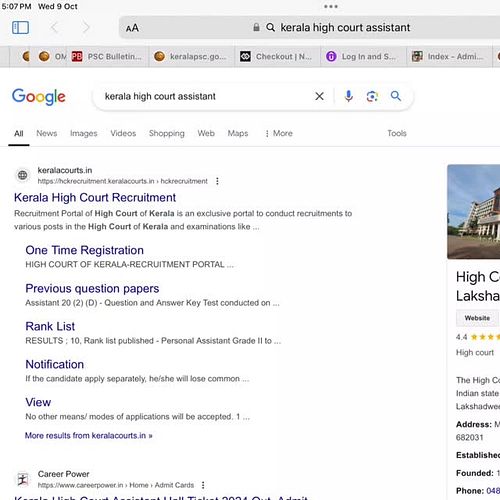The height and width of the screenshot is (500, 500).
Task: Open the High Court building photo
Action: (474, 212)
